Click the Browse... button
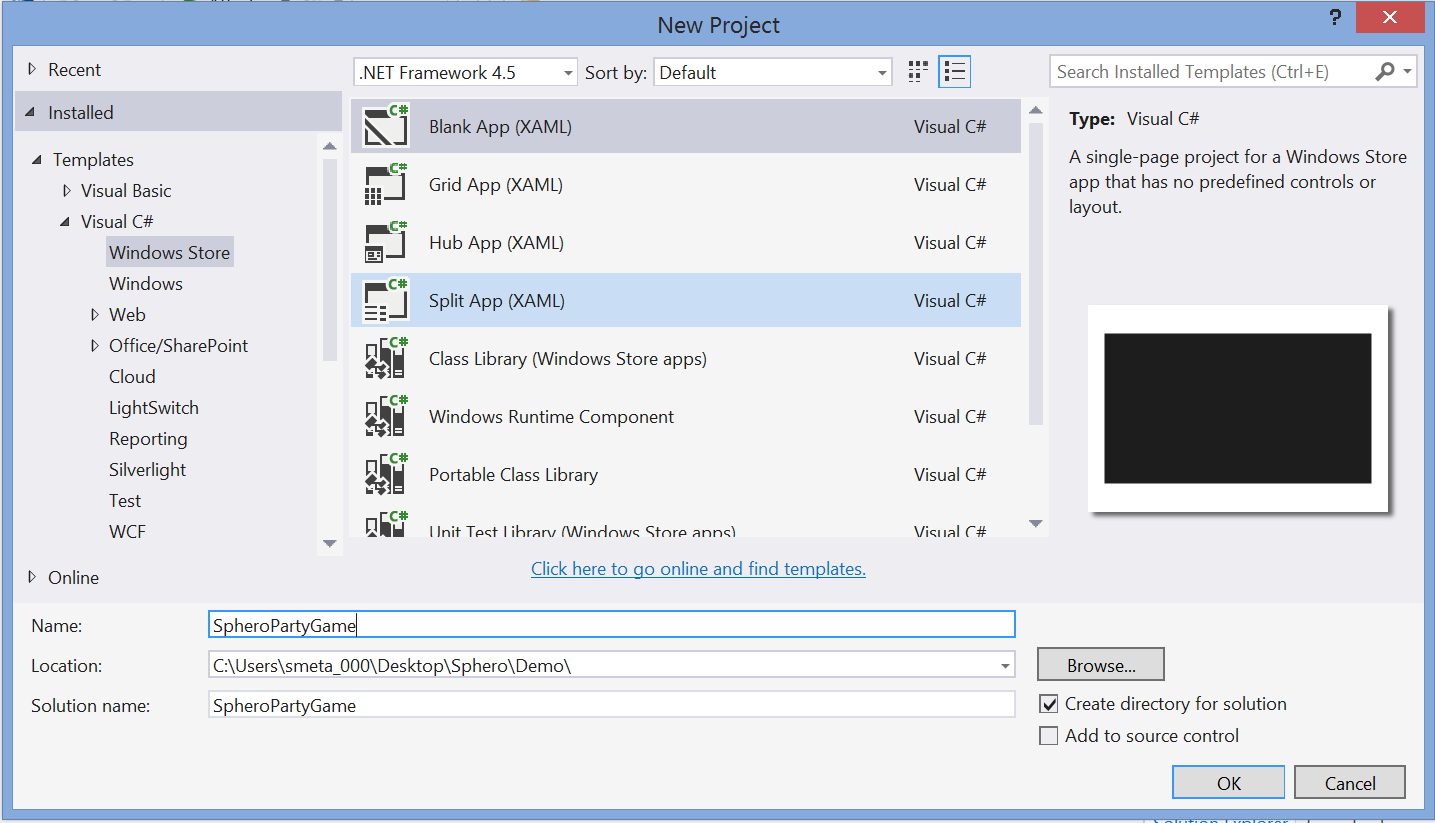The height and width of the screenshot is (823, 1435). (1101, 665)
